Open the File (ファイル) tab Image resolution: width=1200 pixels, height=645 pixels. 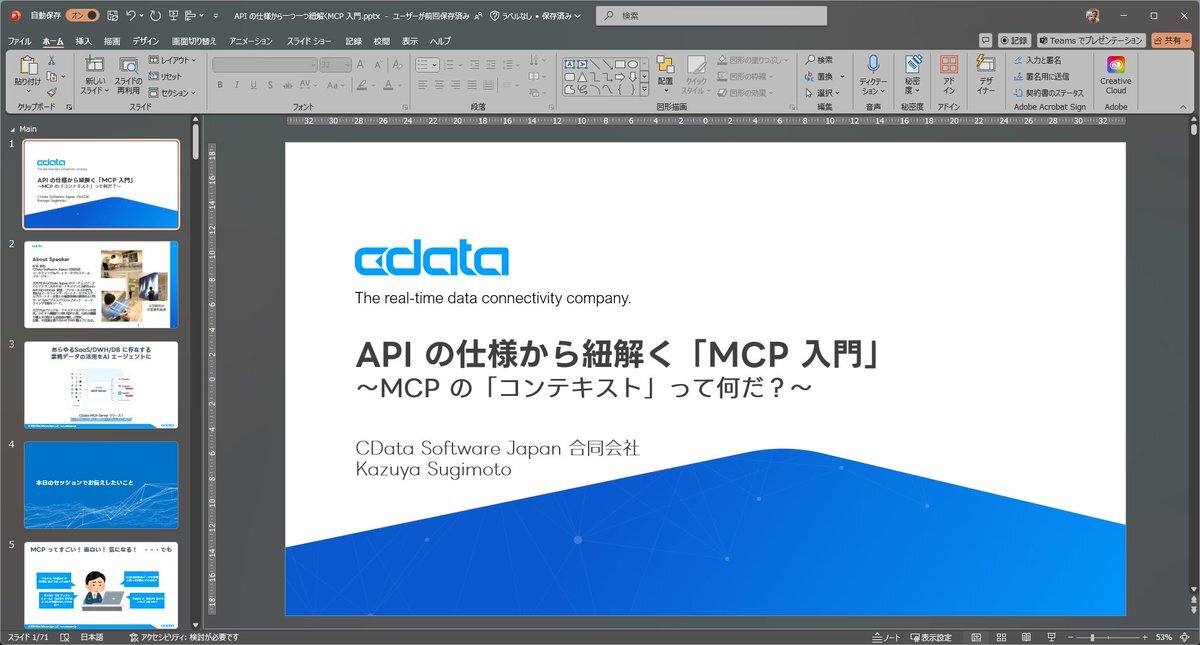pos(19,41)
